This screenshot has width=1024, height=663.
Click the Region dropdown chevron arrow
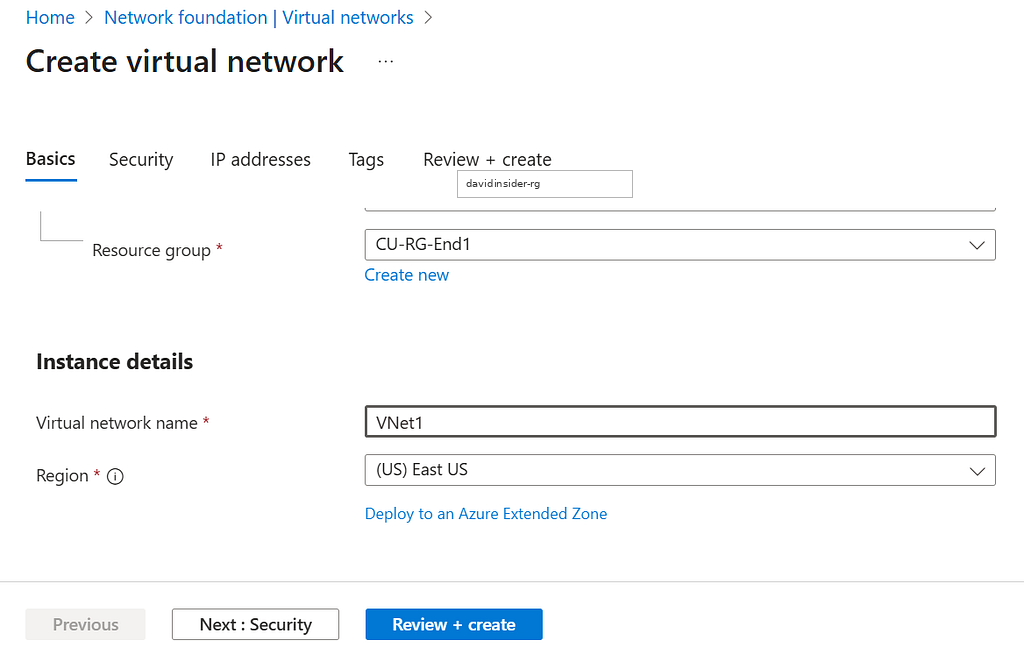point(977,471)
